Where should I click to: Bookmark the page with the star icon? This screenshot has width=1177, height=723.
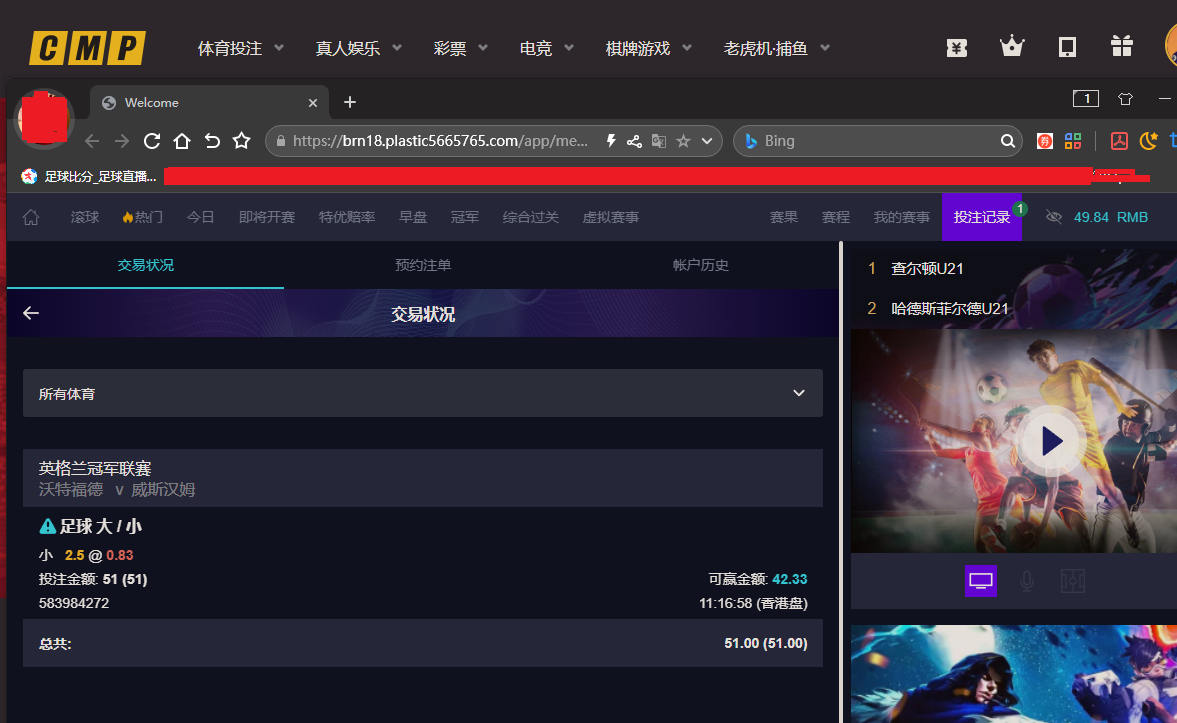point(241,141)
